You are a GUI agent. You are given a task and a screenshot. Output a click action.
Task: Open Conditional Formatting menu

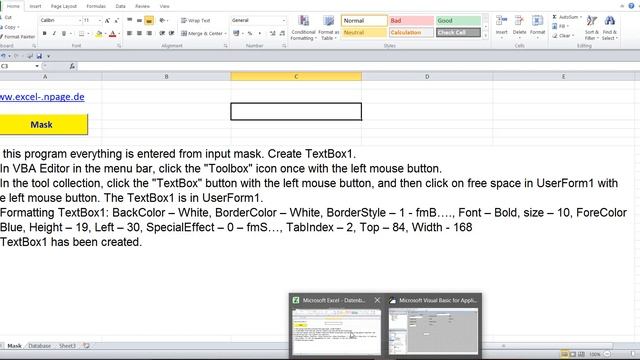tap(303, 28)
